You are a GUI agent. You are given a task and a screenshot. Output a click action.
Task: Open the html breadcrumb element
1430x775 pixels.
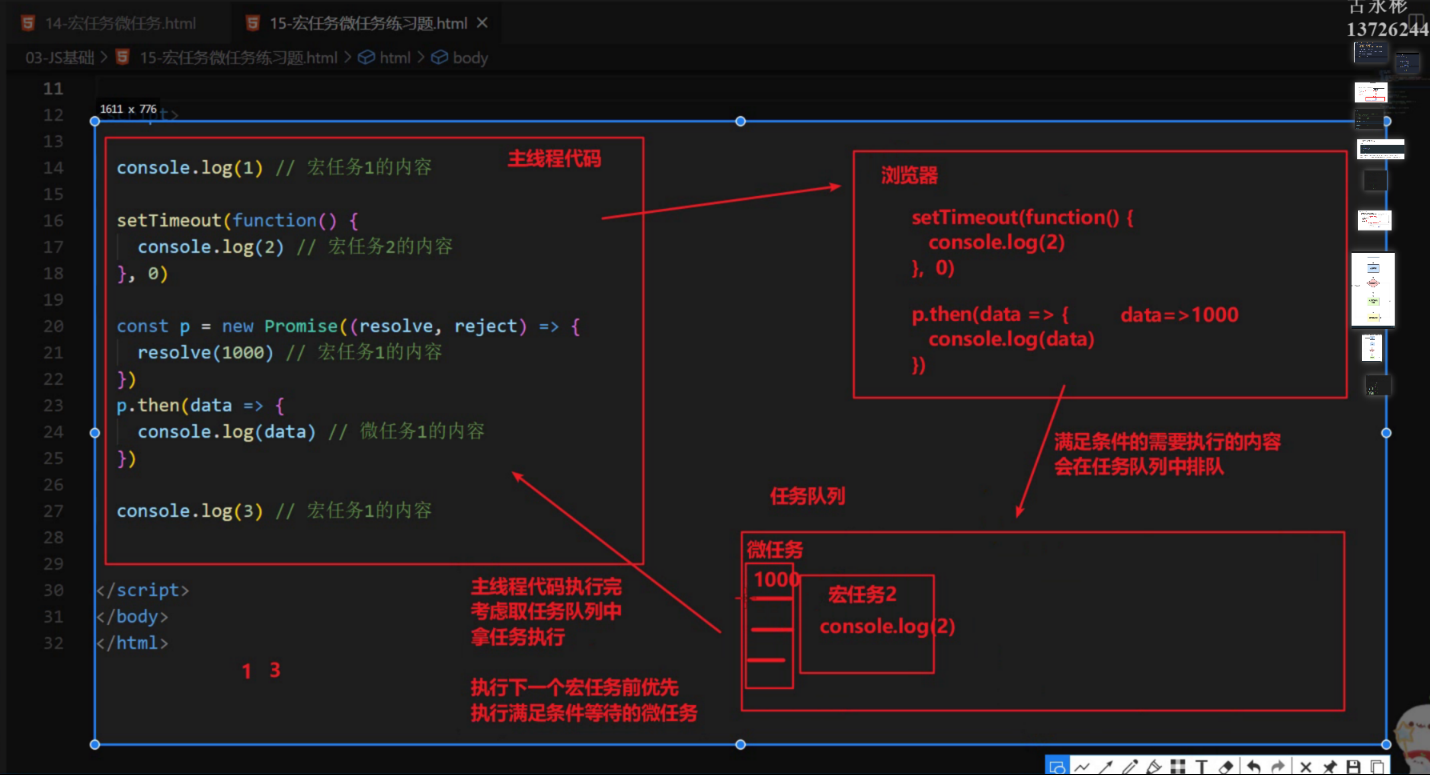pyautogui.click(x=395, y=57)
